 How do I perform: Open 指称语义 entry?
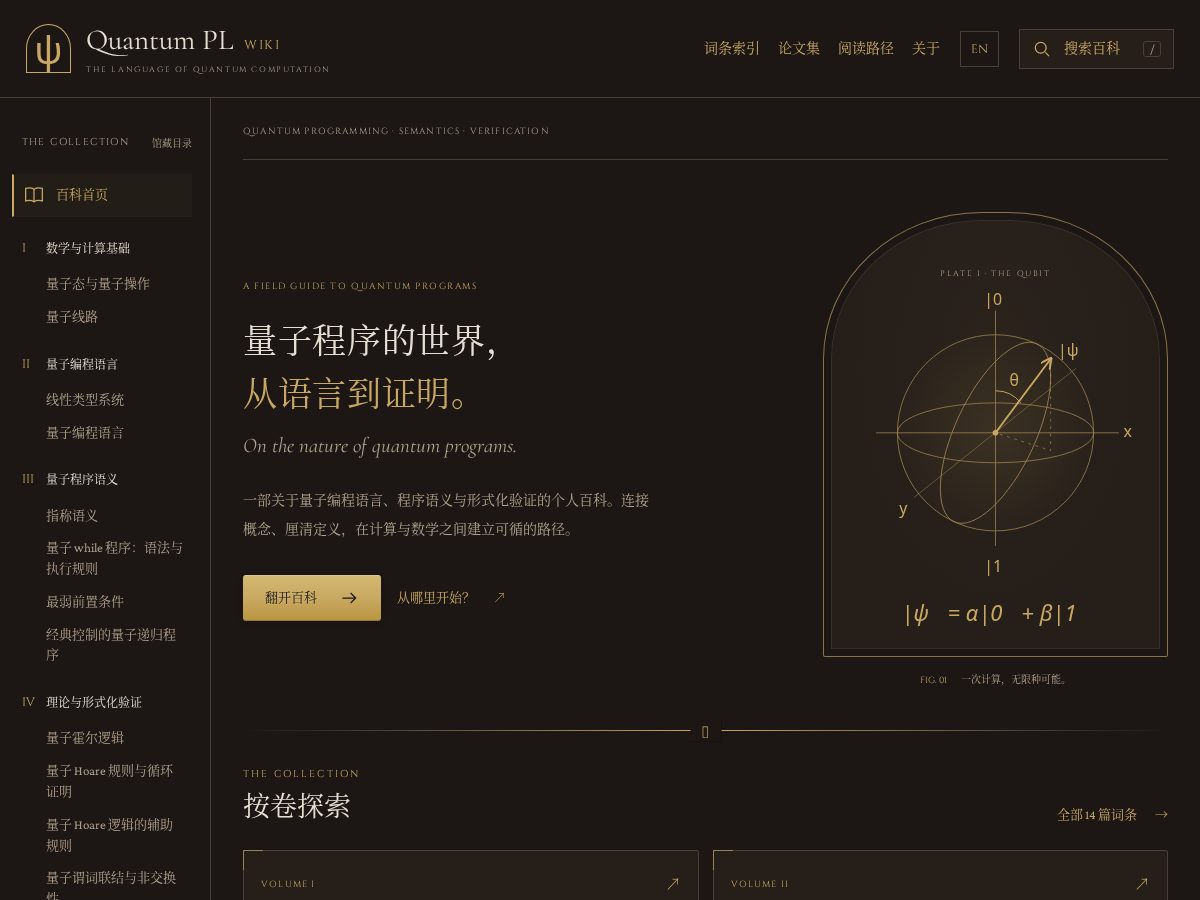tap(72, 516)
